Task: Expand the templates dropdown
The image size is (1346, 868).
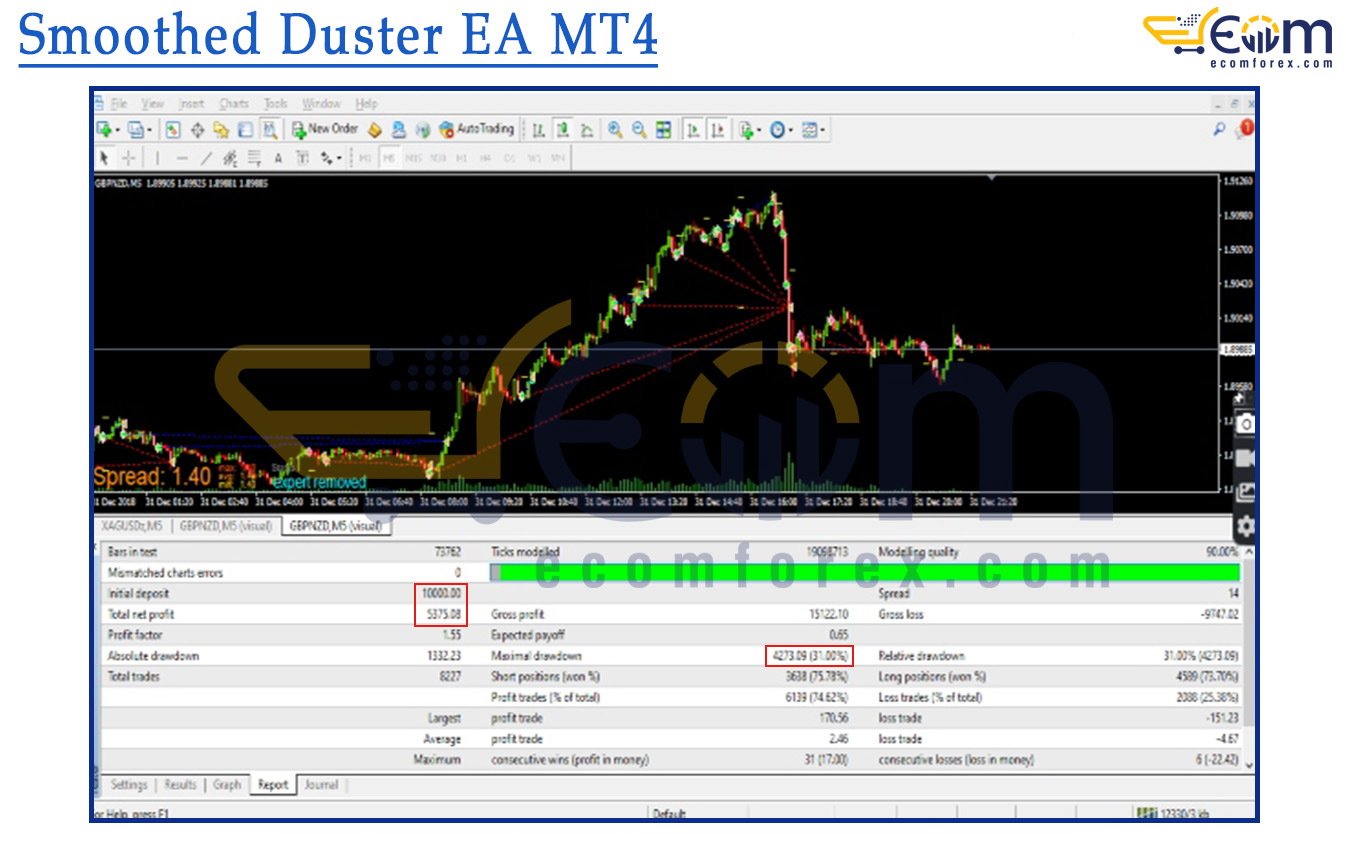Action: point(824,129)
